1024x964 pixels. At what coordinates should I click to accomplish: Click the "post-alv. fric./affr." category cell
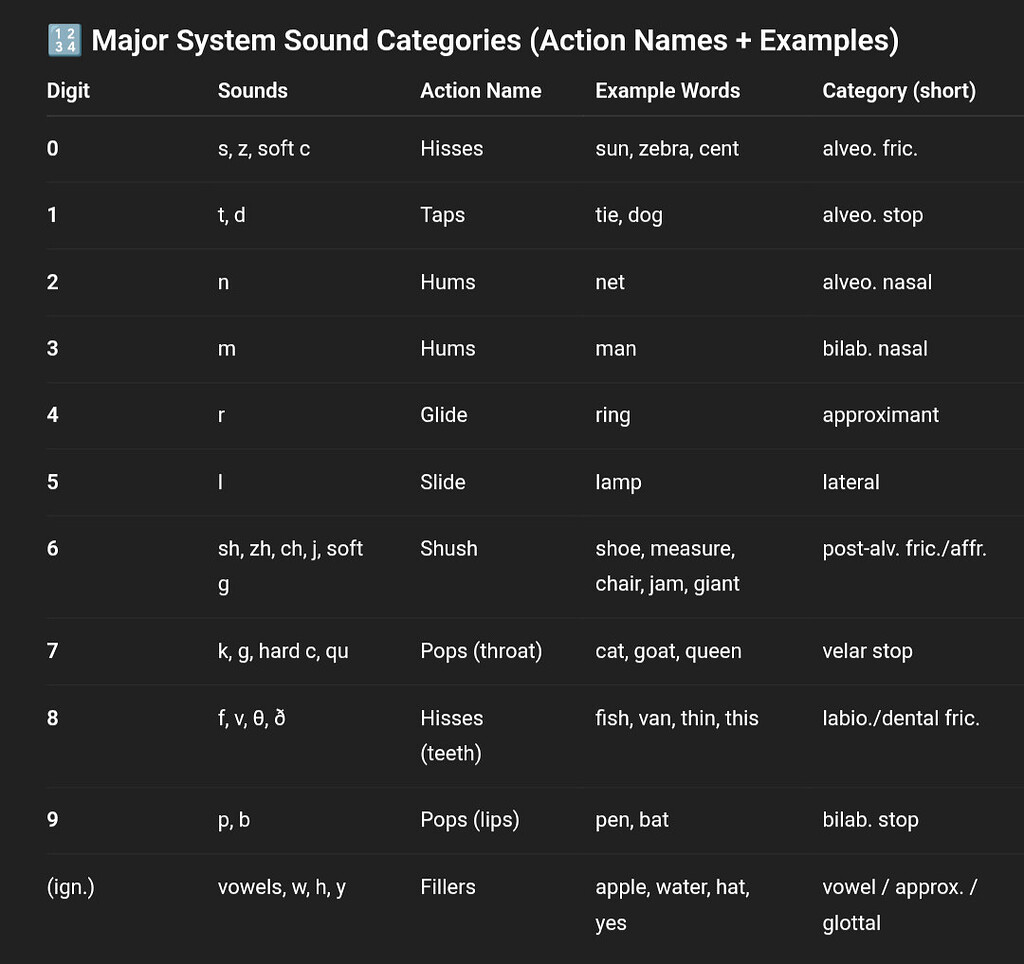click(904, 549)
